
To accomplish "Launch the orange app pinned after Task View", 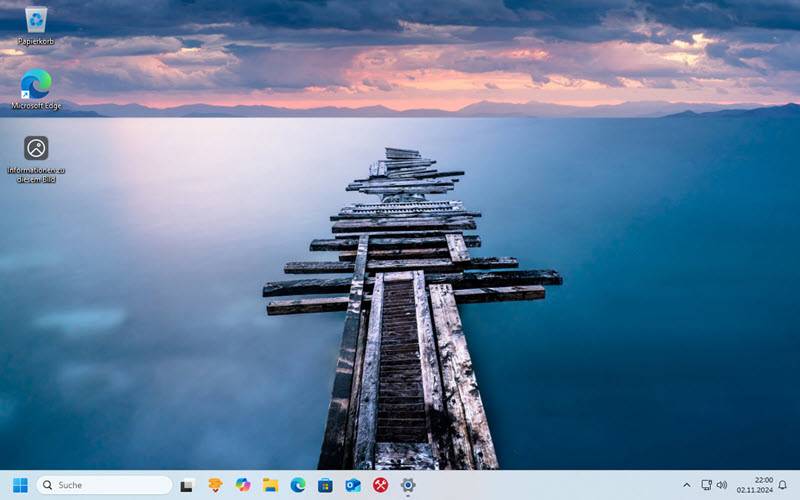I will coord(215,485).
